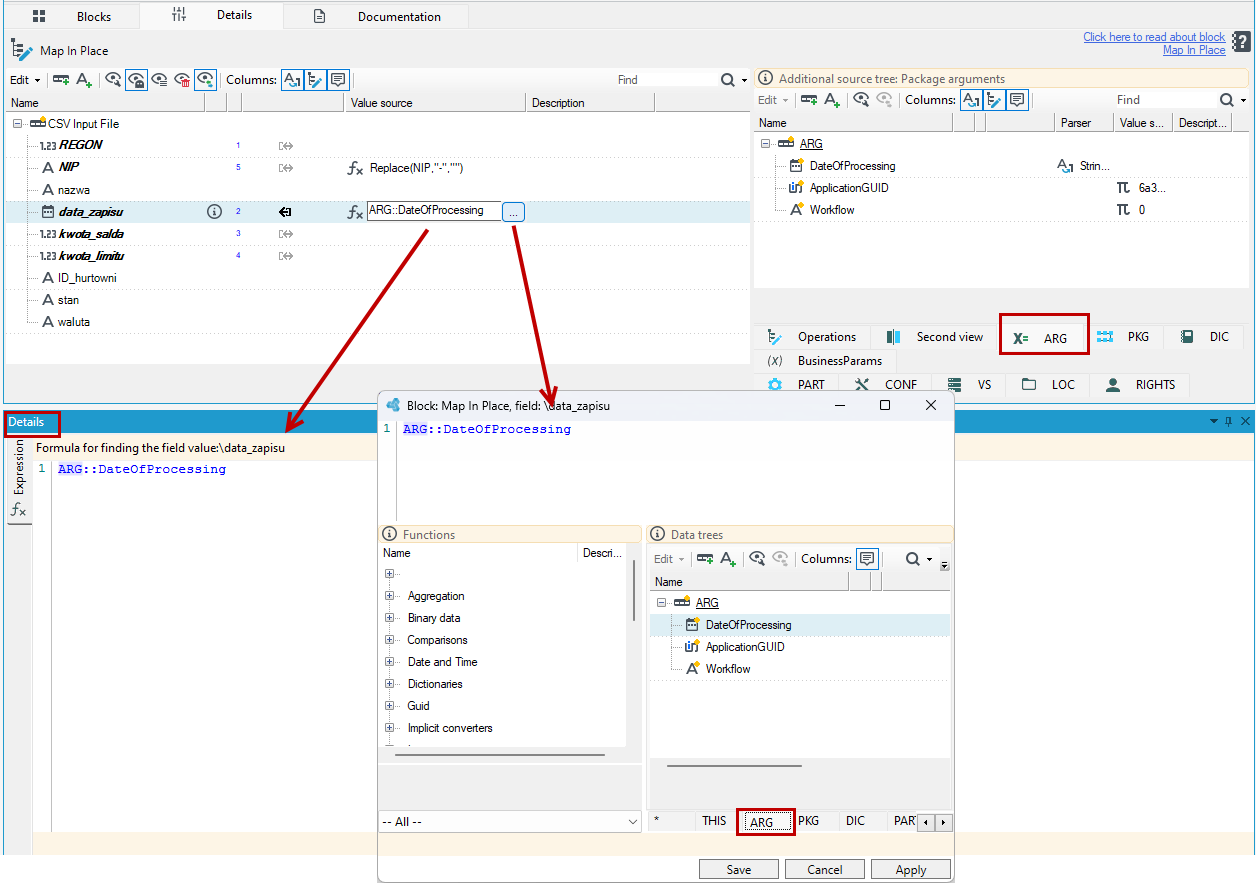Expand the Date and Time functions group
Viewport: 1256px width, 885px height.
[x=389, y=662]
